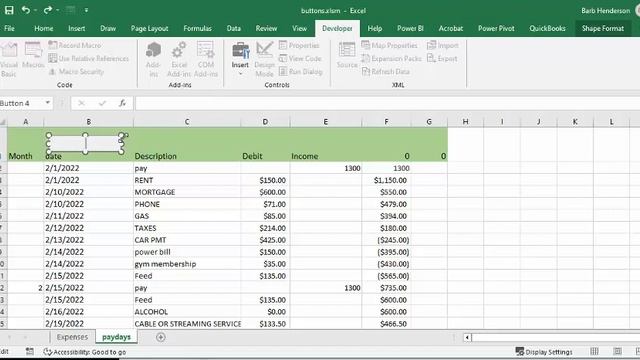
Task: Click the Macros icon
Action: click(x=33, y=55)
